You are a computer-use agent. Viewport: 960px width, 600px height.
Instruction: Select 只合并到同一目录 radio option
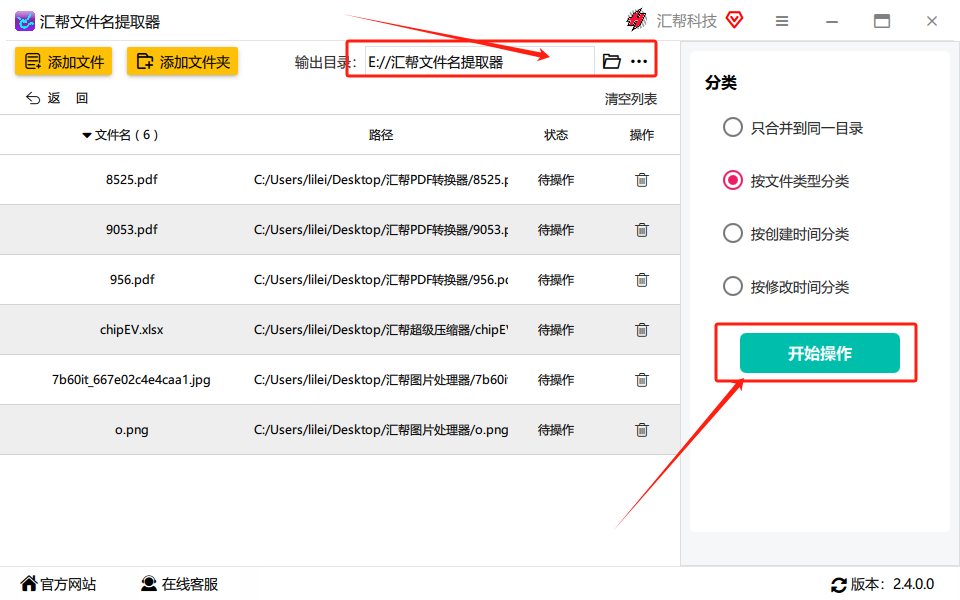pyautogui.click(x=733, y=127)
